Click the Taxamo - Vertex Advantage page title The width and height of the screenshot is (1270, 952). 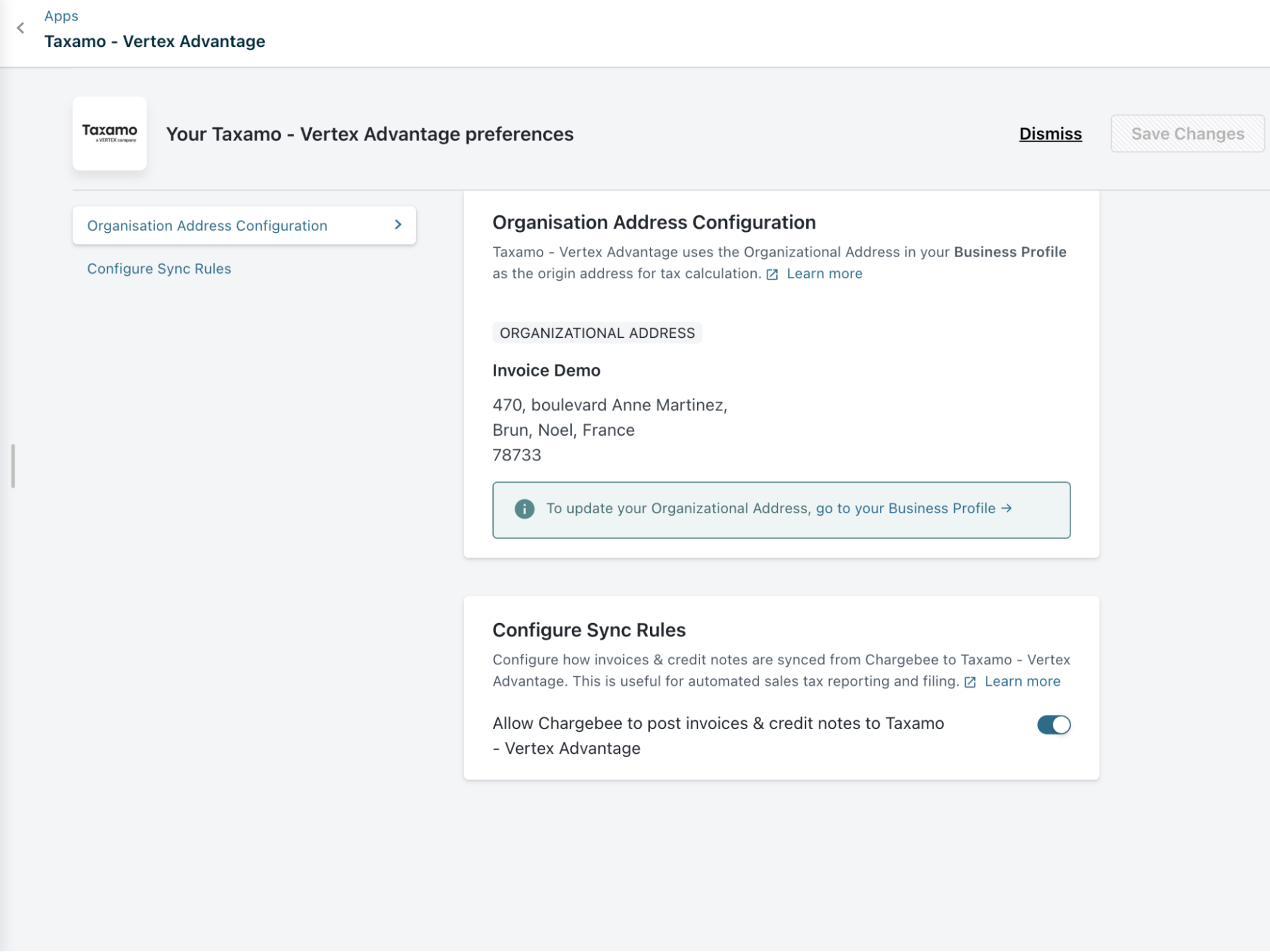[154, 41]
